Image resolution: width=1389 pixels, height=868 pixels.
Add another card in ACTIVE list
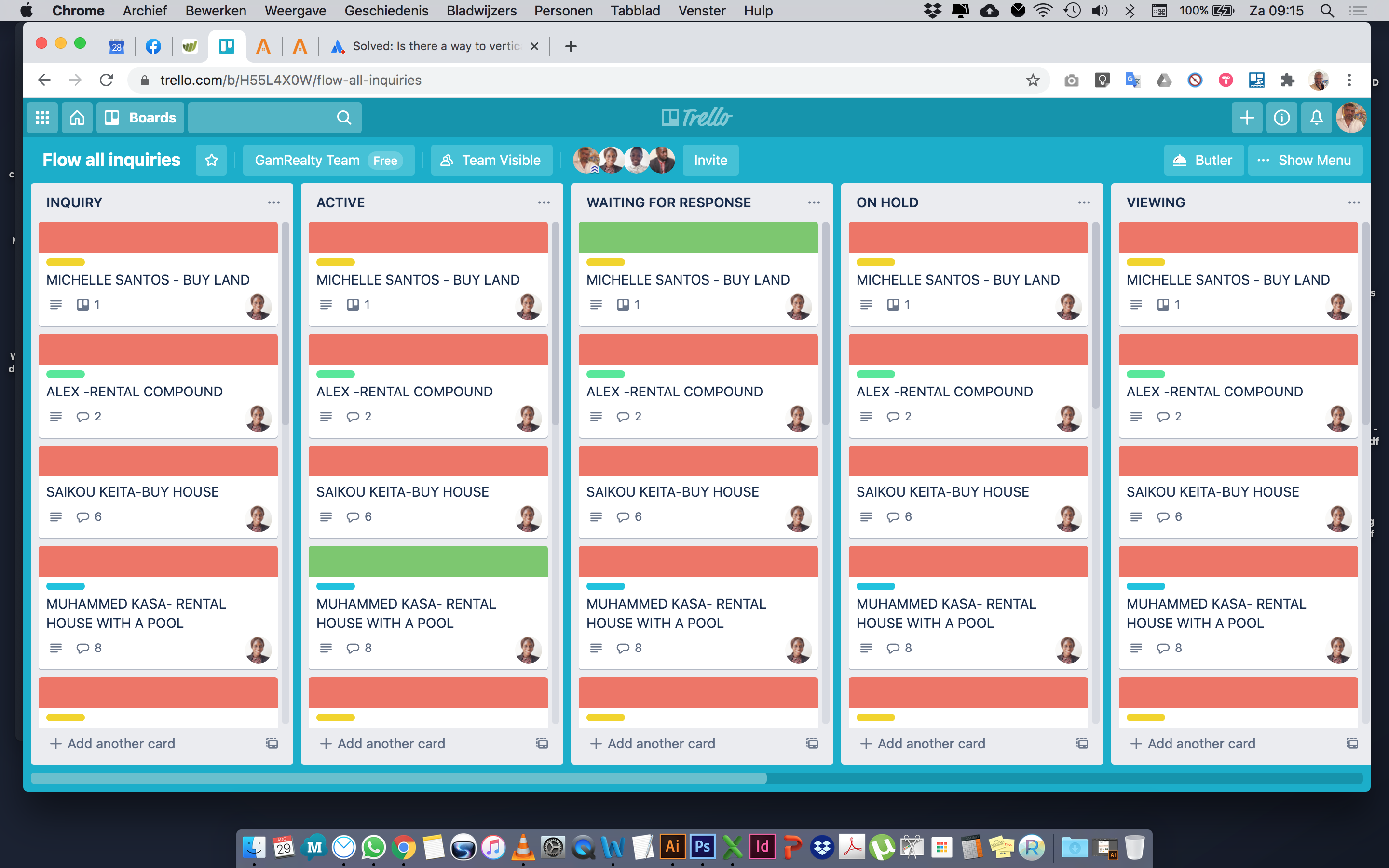pos(383,744)
